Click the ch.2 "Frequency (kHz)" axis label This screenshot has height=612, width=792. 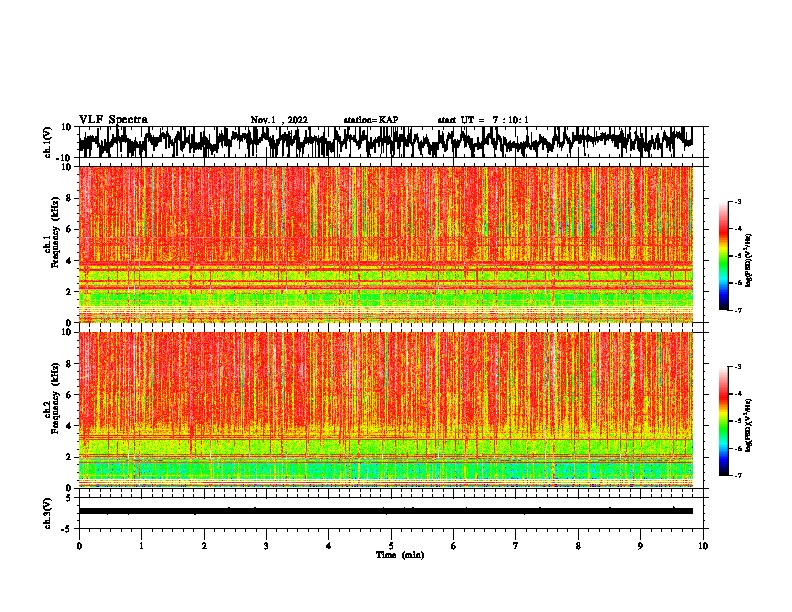[x=56, y=398]
